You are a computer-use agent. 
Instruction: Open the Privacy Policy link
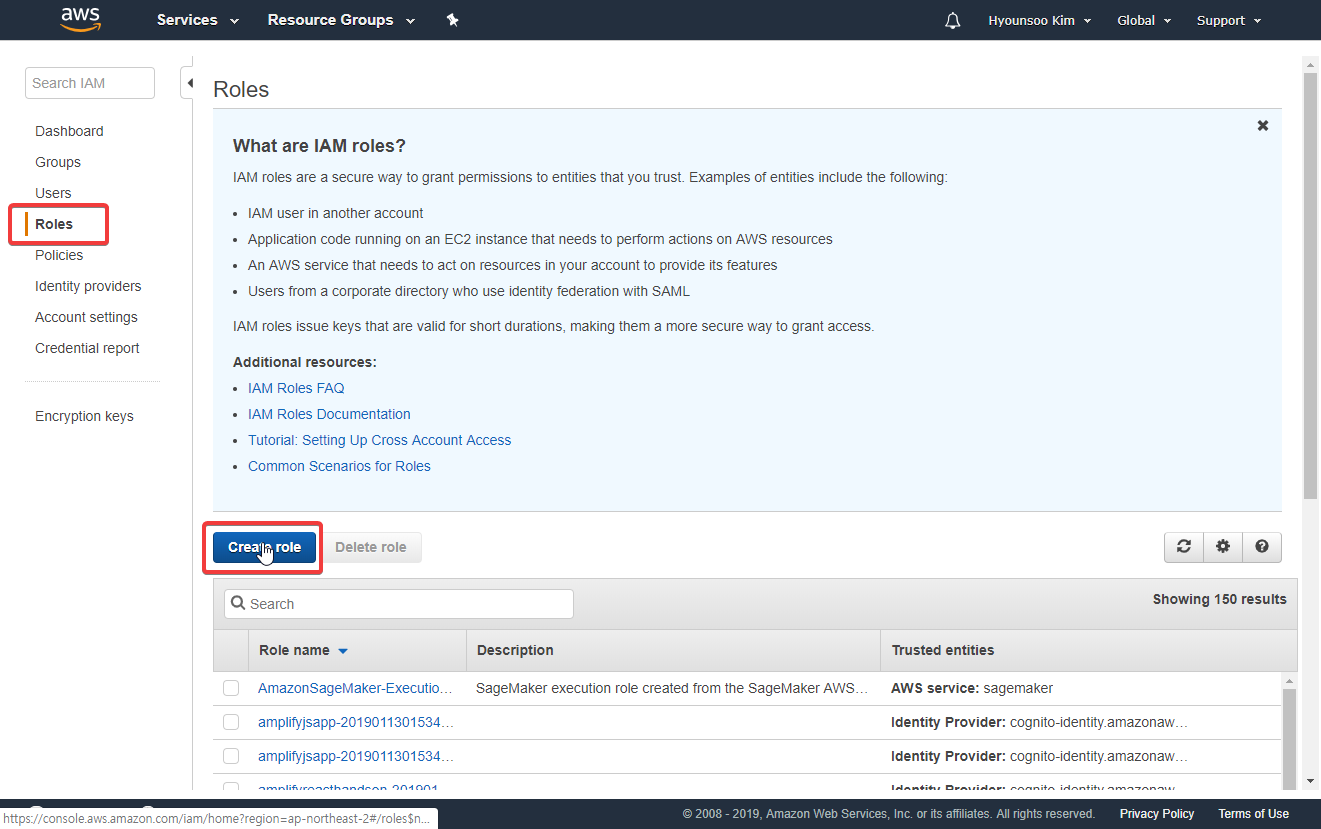(1157, 814)
